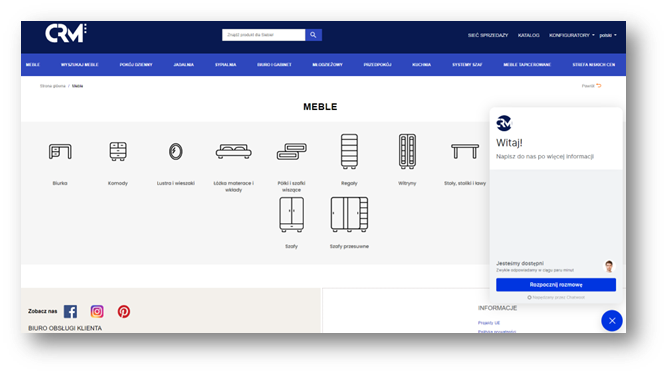Open the Sypialnia menu item
Viewport: 668px width, 375px height.
coord(225,65)
